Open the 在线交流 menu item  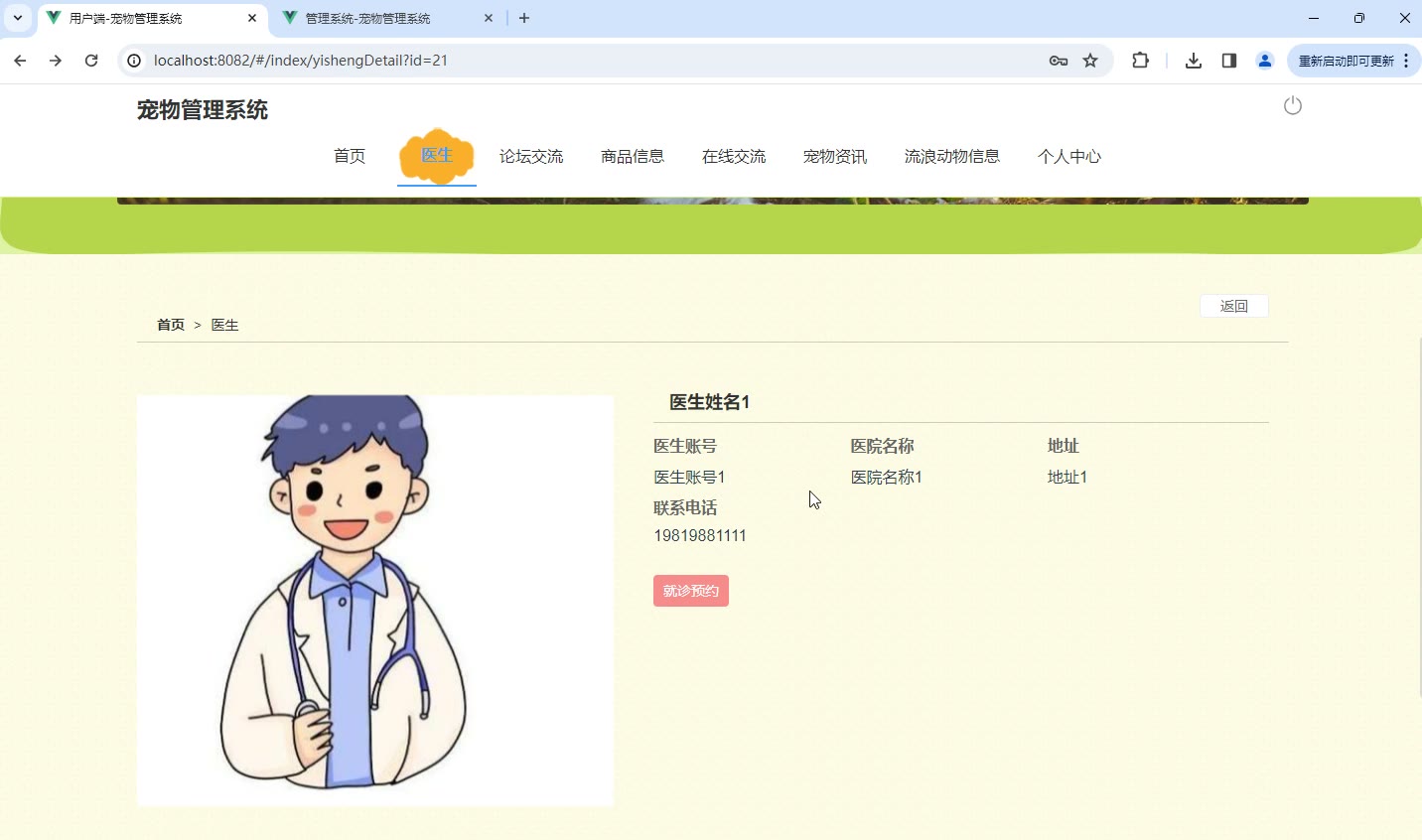coord(734,156)
